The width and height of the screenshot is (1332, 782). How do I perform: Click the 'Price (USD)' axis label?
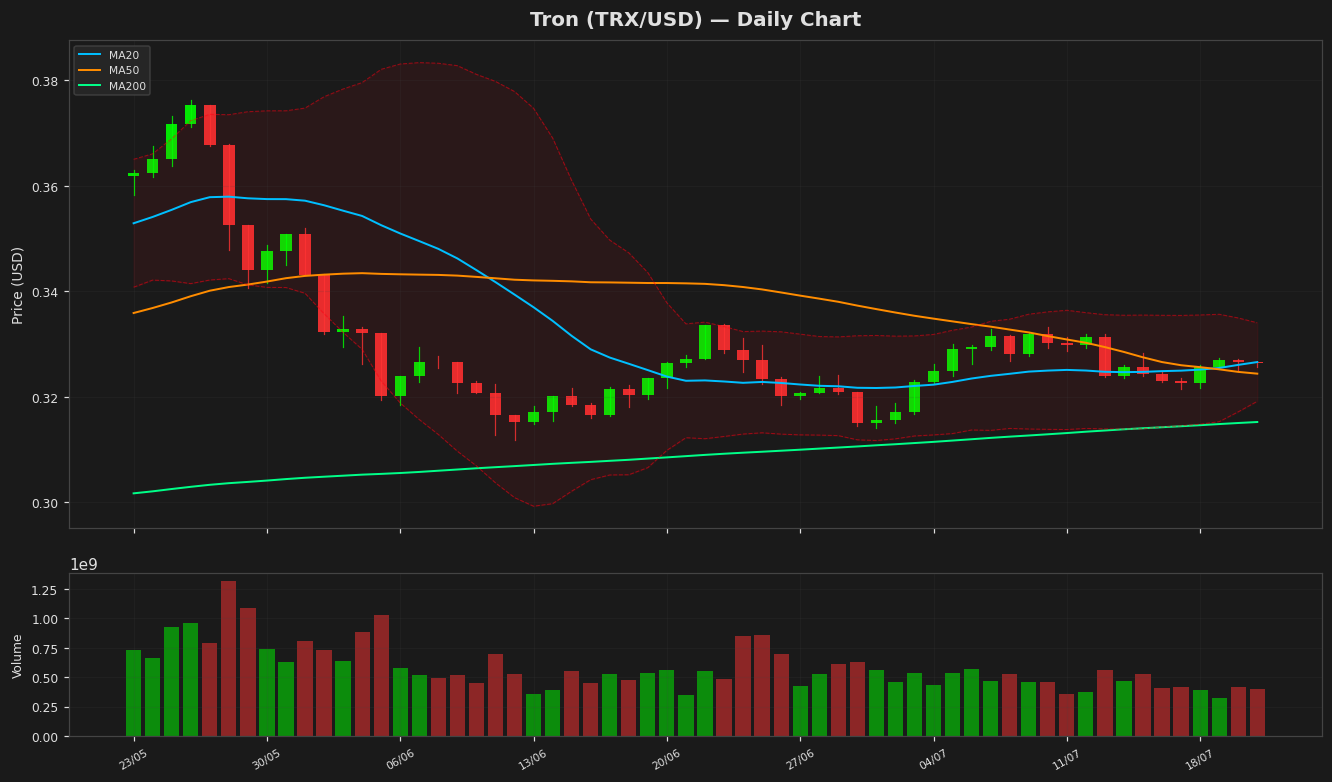point(18,285)
